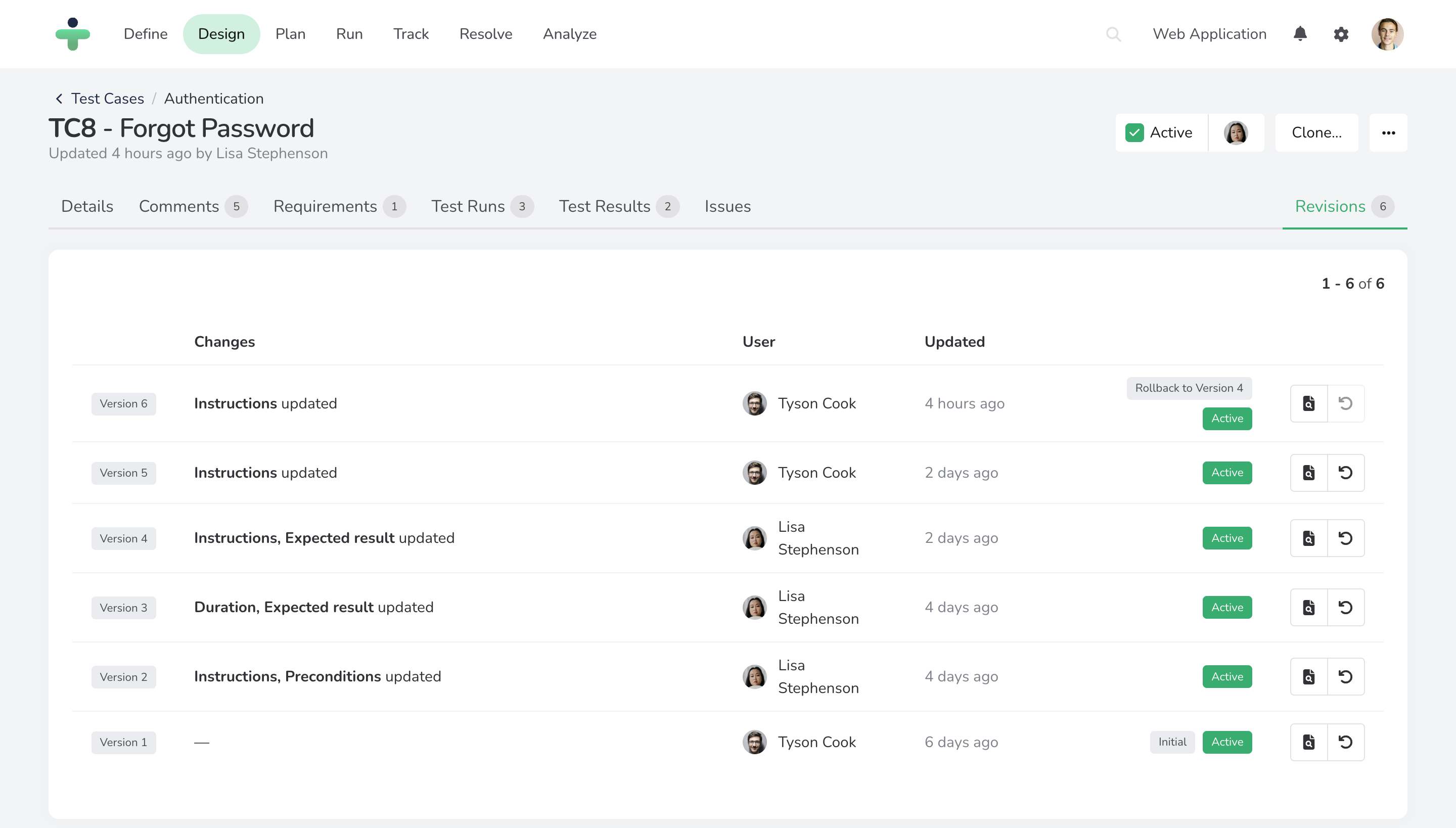The height and width of the screenshot is (828, 1456).
Task: Click the assignee avatar next to Active
Action: pyautogui.click(x=1236, y=132)
